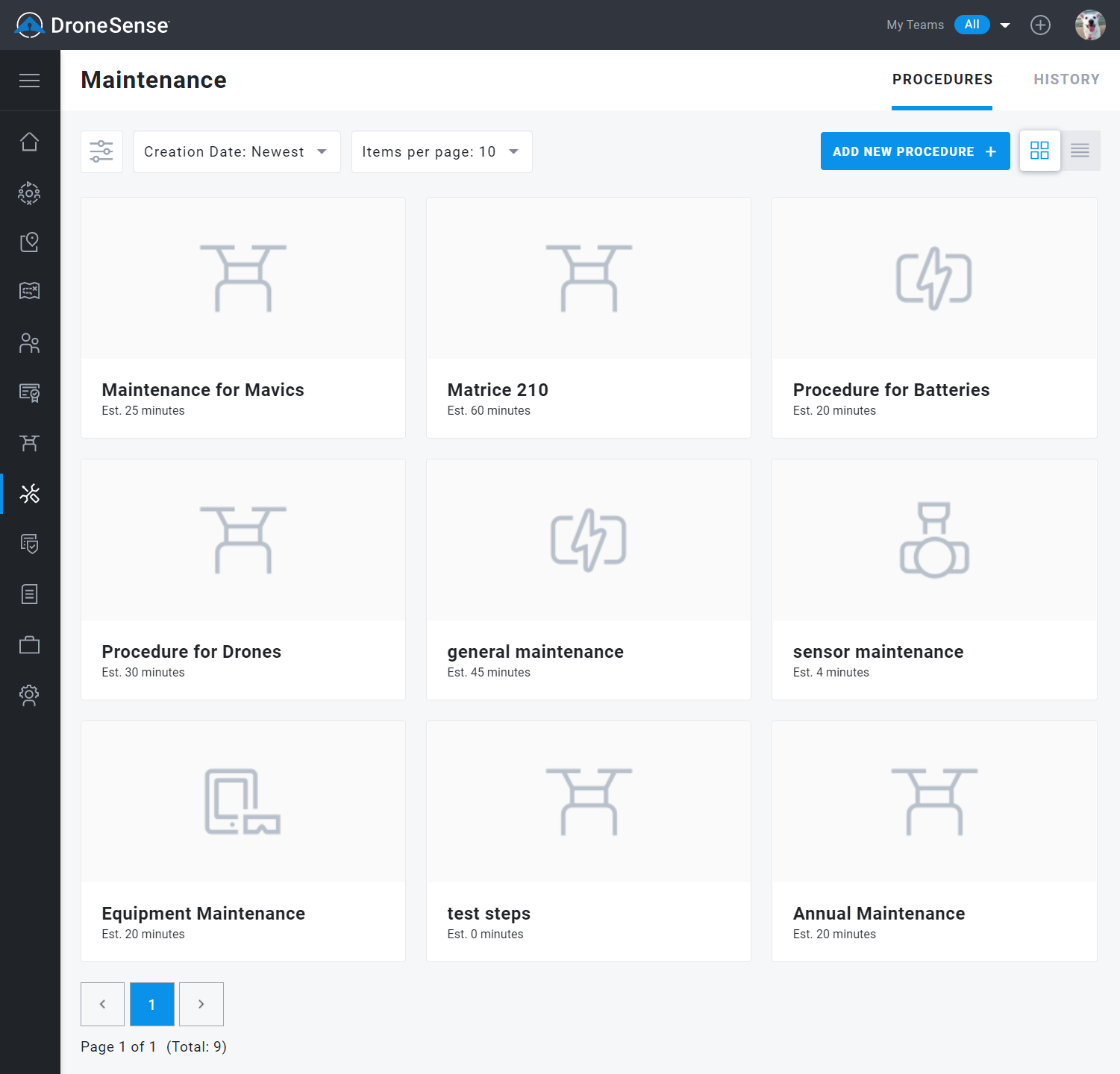Click Add New Procedure button
Viewport: 1120px width, 1074px height.
point(915,151)
